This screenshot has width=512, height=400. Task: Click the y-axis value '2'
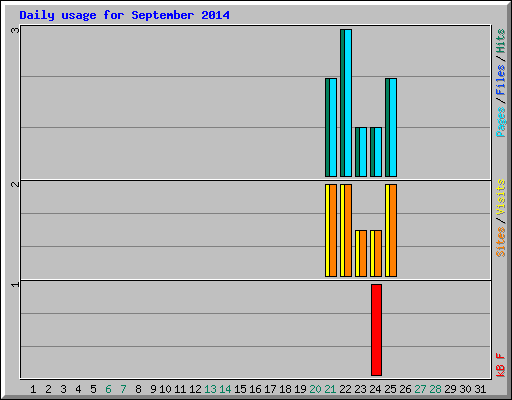click(15, 184)
